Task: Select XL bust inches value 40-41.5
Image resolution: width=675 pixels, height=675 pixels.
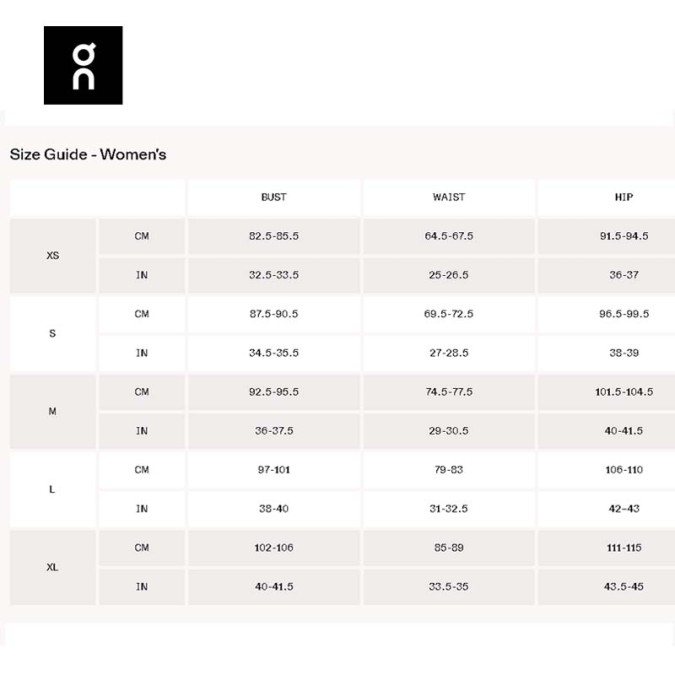Action: point(274,587)
